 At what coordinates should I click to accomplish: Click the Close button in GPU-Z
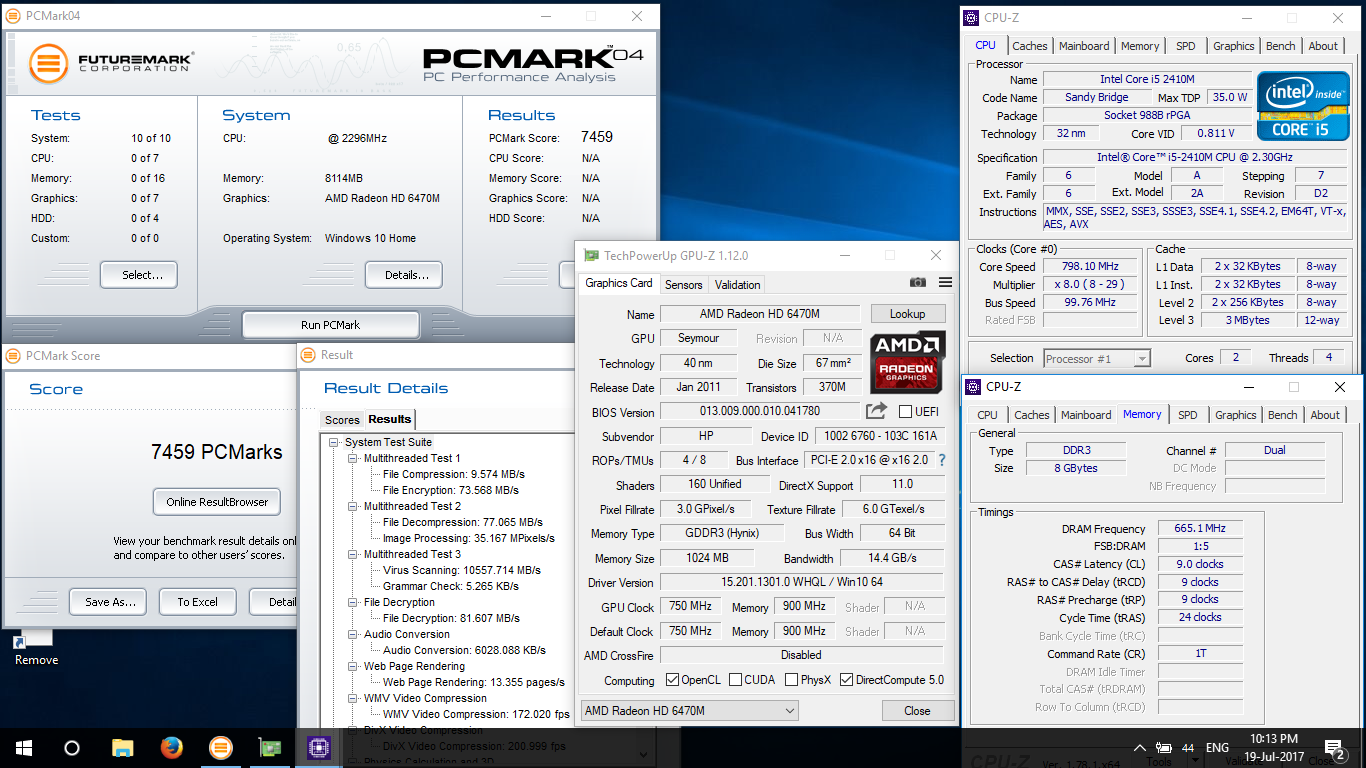917,711
